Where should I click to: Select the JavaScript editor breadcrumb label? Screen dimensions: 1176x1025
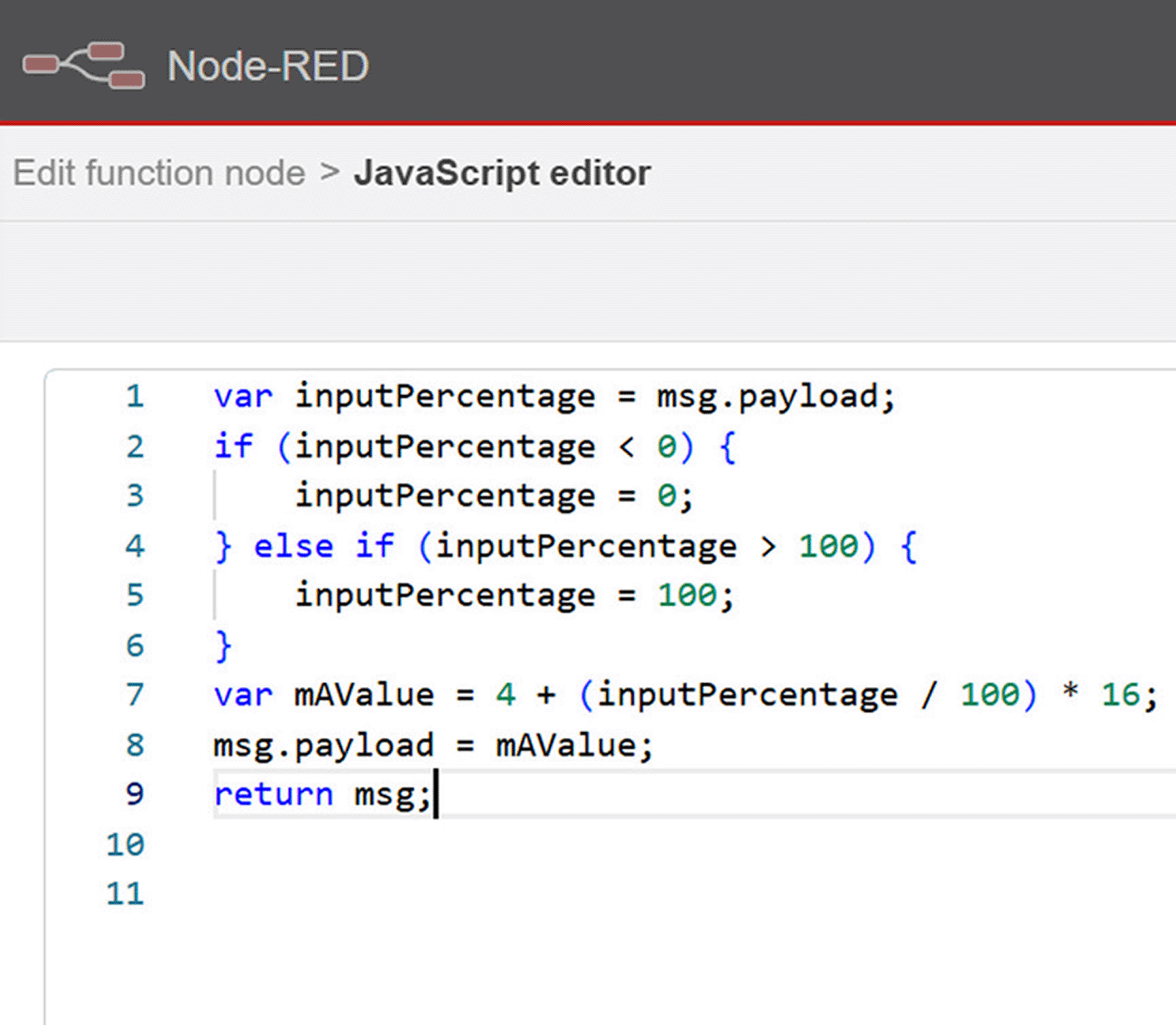(502, 173)
